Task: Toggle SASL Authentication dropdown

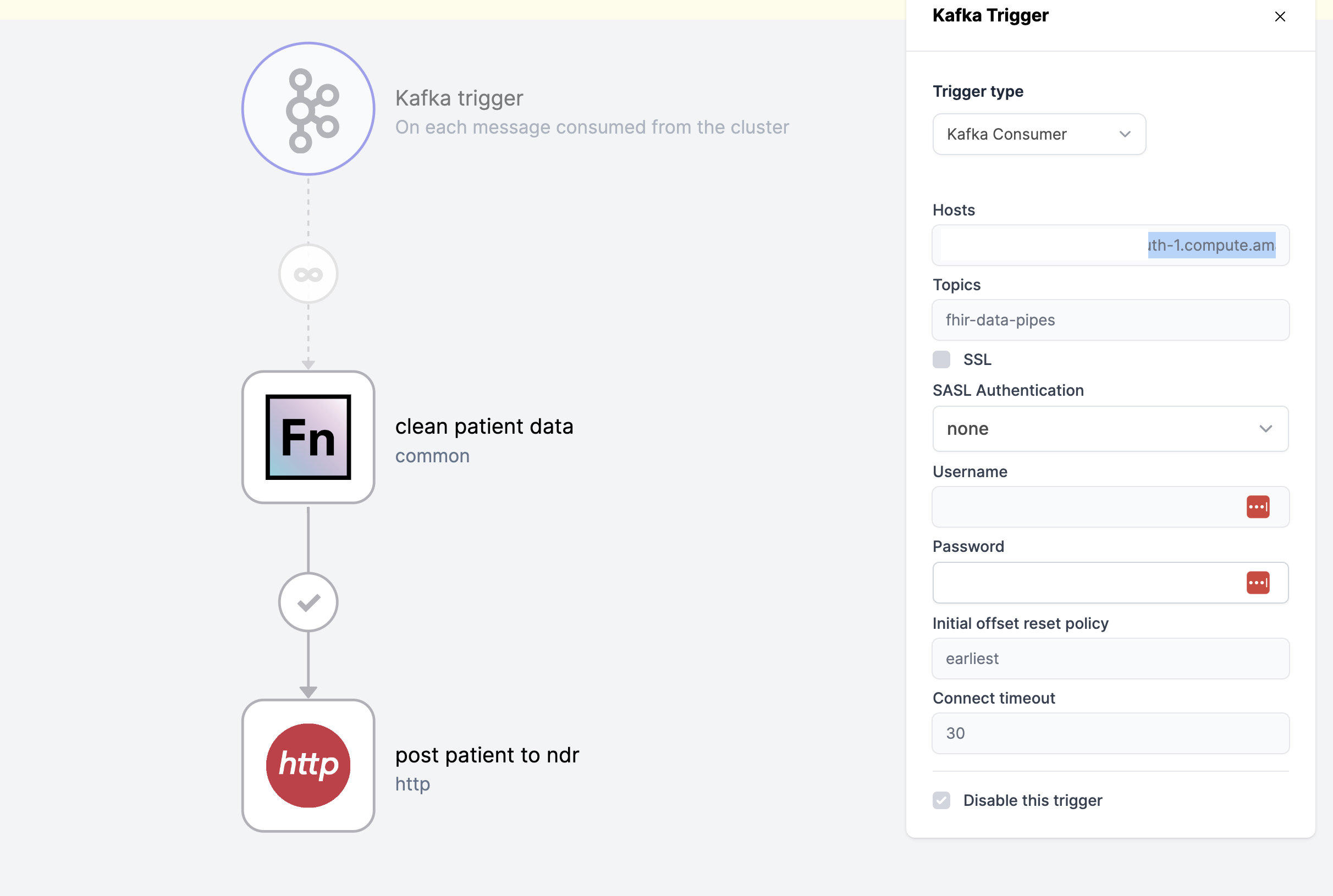Action: pos(1265,429)
